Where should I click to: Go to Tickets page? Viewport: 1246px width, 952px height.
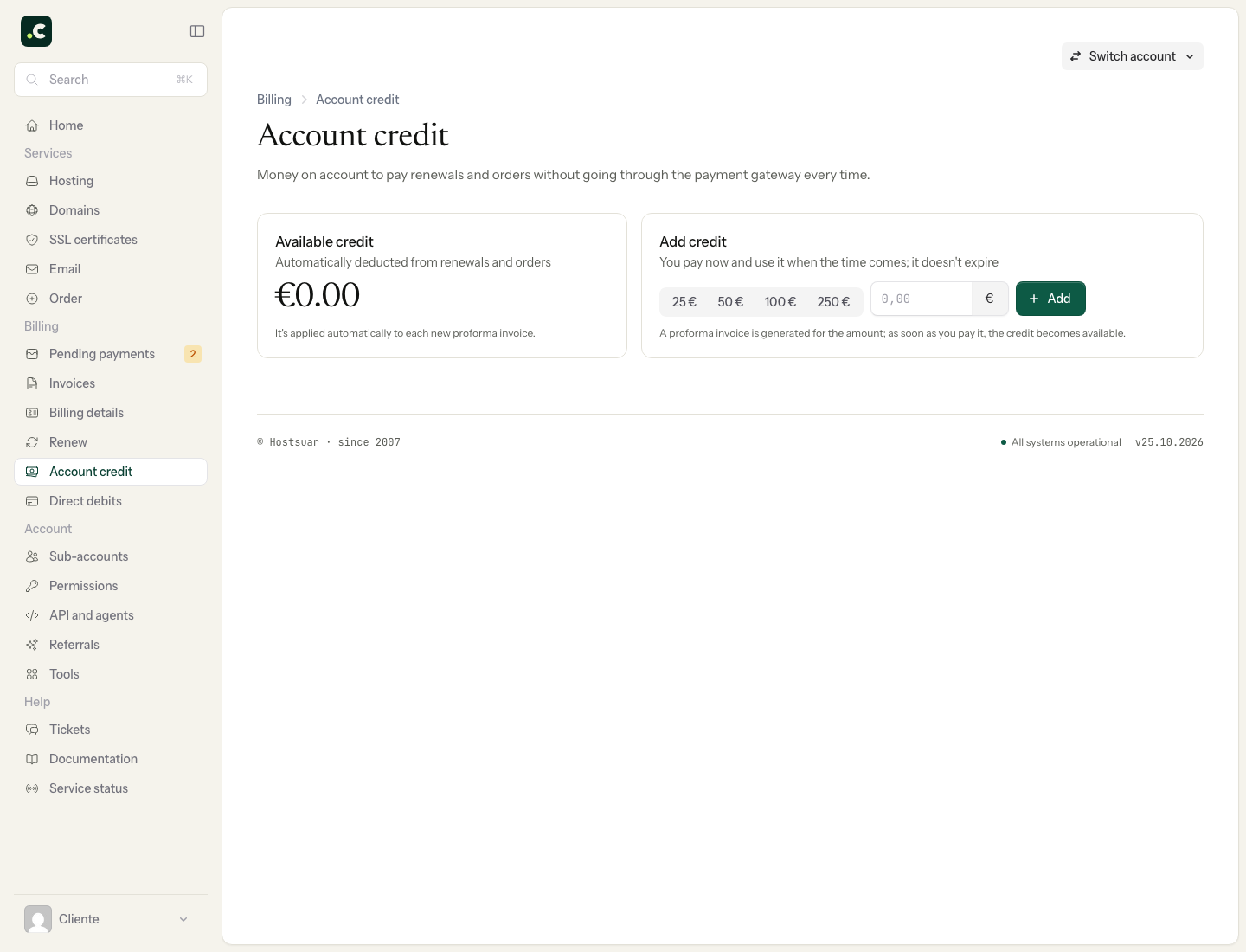pos(111,730)
